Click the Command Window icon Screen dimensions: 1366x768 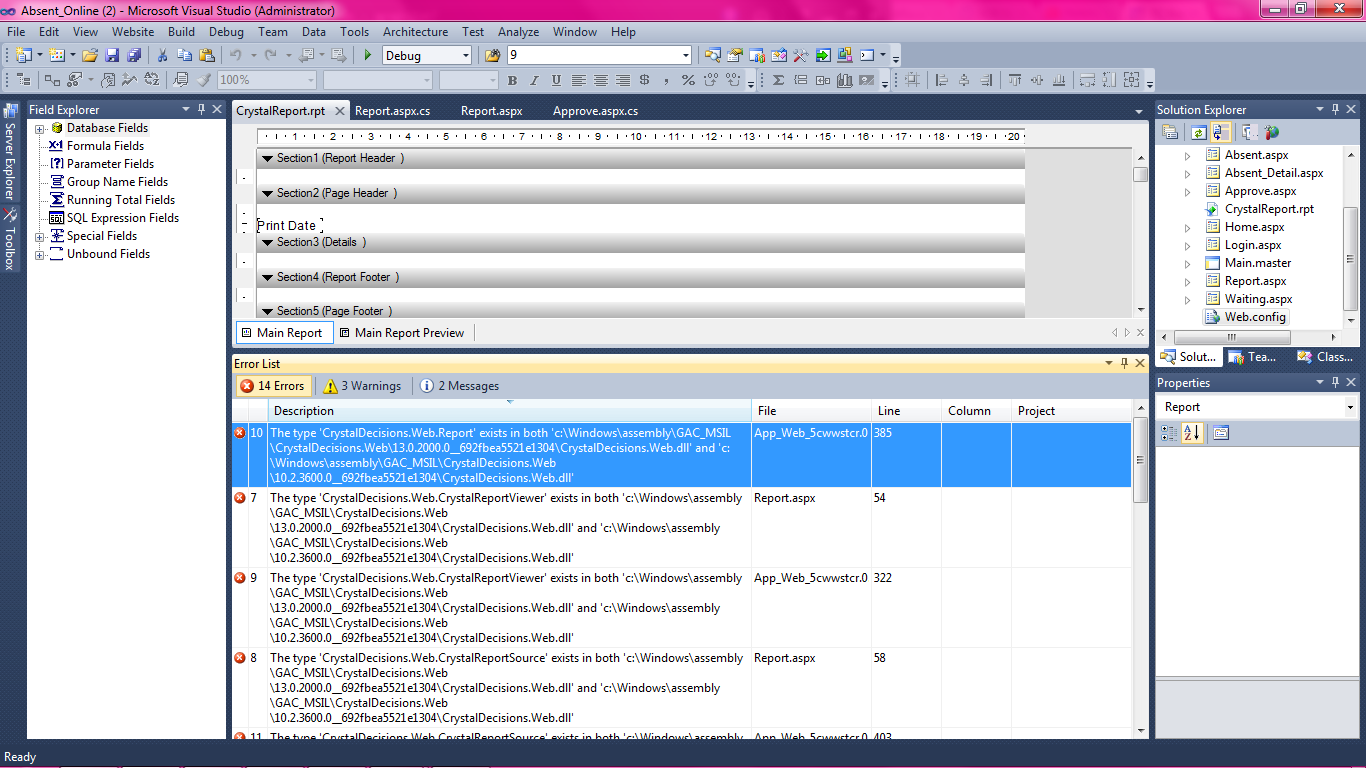coord(868,56)
